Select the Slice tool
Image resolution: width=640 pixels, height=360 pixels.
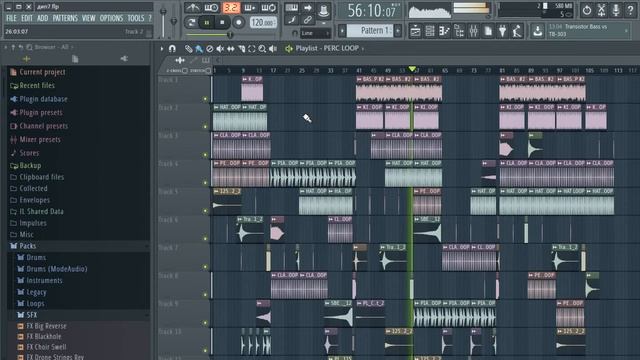coord(241,49)
